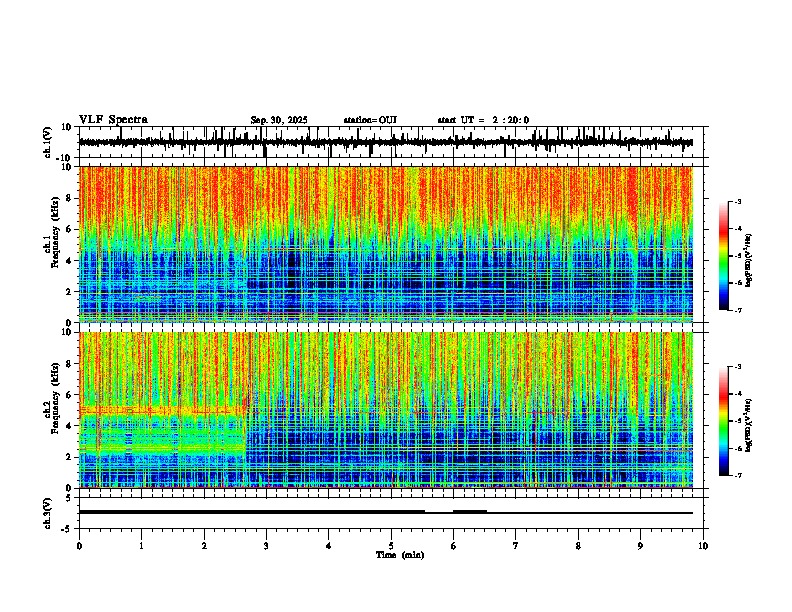Viewport: 792px width, 612px height.
Task: Click the time axis tick label "1"
Action: click(x=141, y=546)
